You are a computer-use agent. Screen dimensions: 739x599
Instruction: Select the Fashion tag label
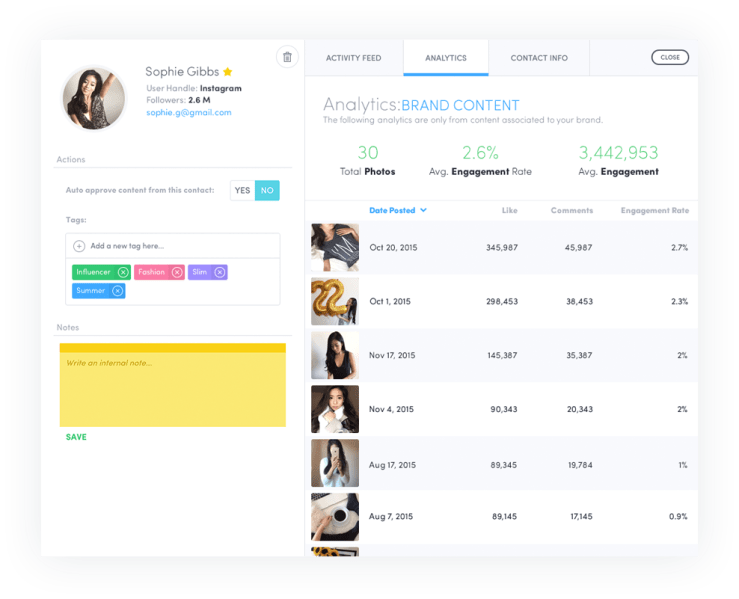click(151, 272)
